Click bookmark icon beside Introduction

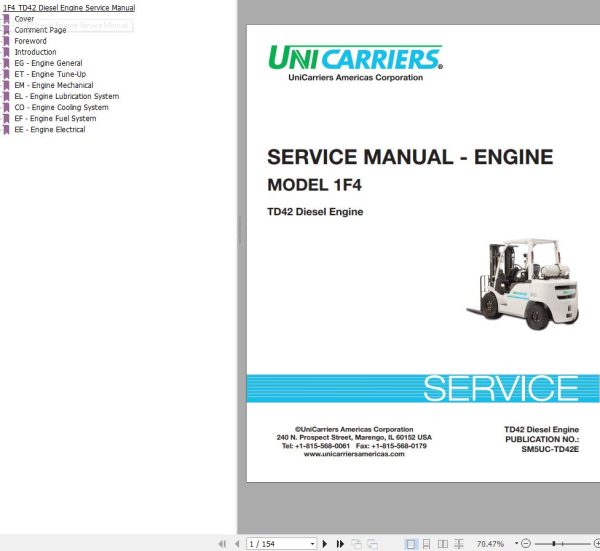click(x=6, y=52)
